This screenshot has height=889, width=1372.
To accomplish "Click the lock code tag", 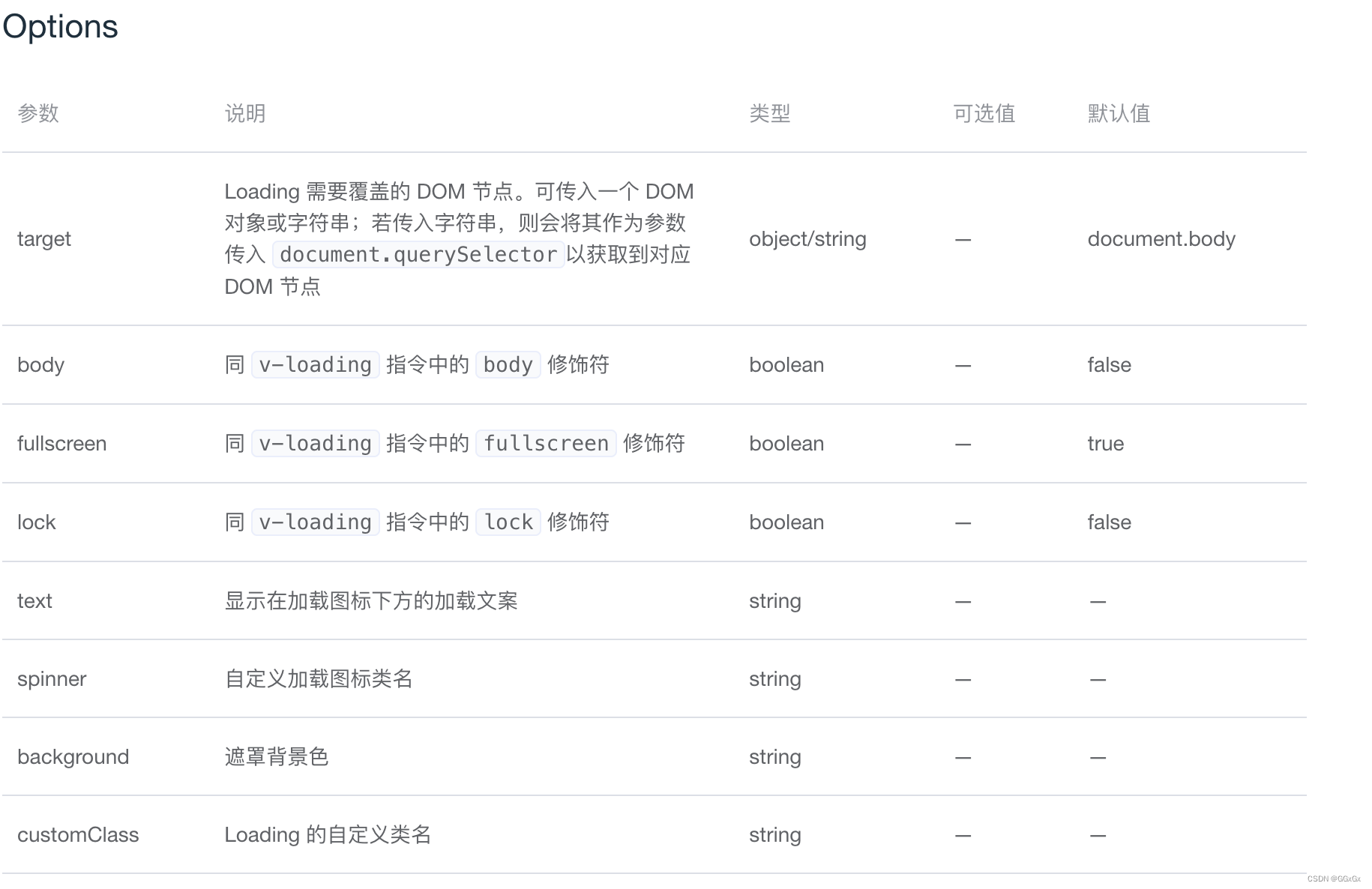I will pyautogui.click(x=508, y=522).
